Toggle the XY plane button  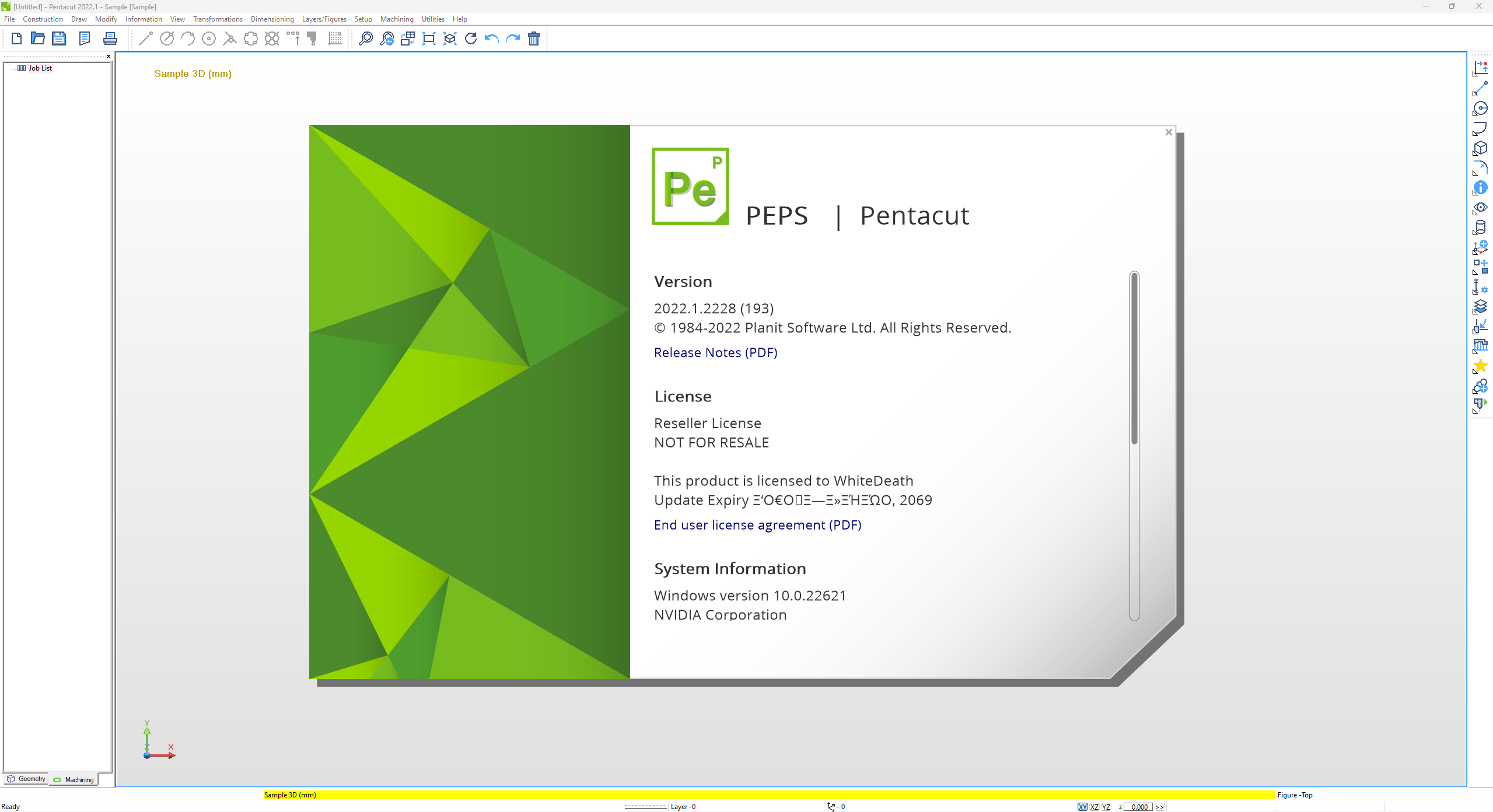pos(1082,807)
